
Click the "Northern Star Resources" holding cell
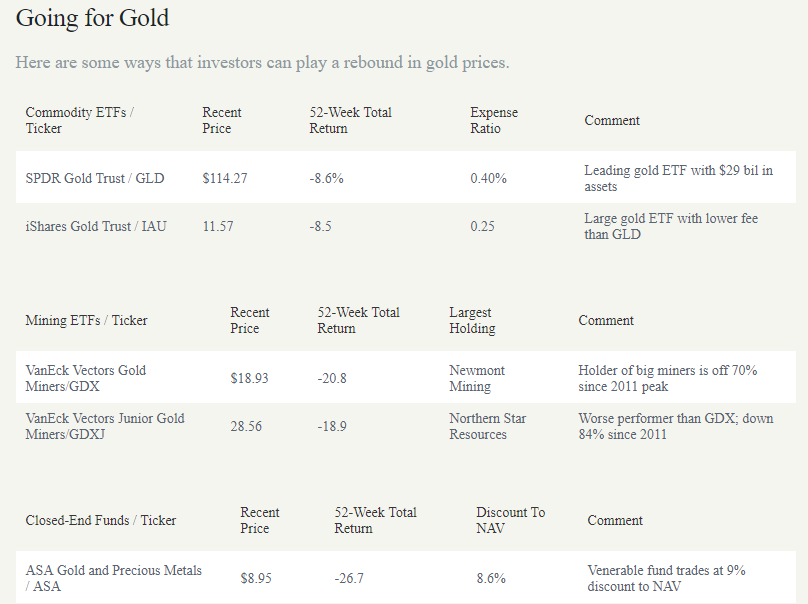click(x=487, y=426)
